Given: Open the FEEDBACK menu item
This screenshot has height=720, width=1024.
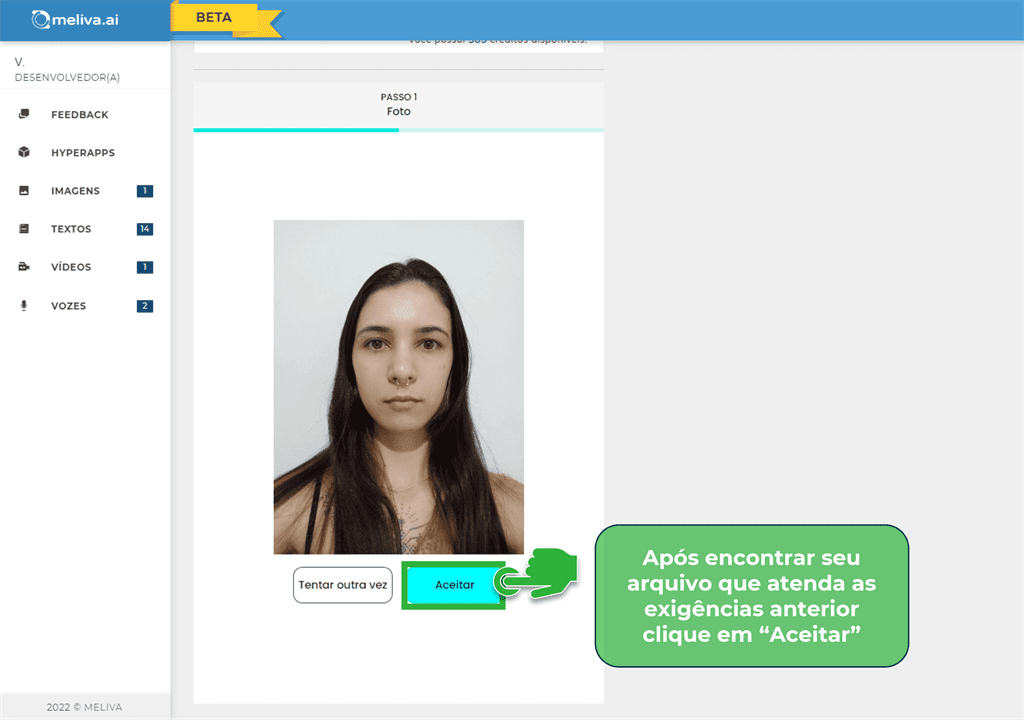Looking at the screenshot, I should pyautogui.click(x=80, y=114).
